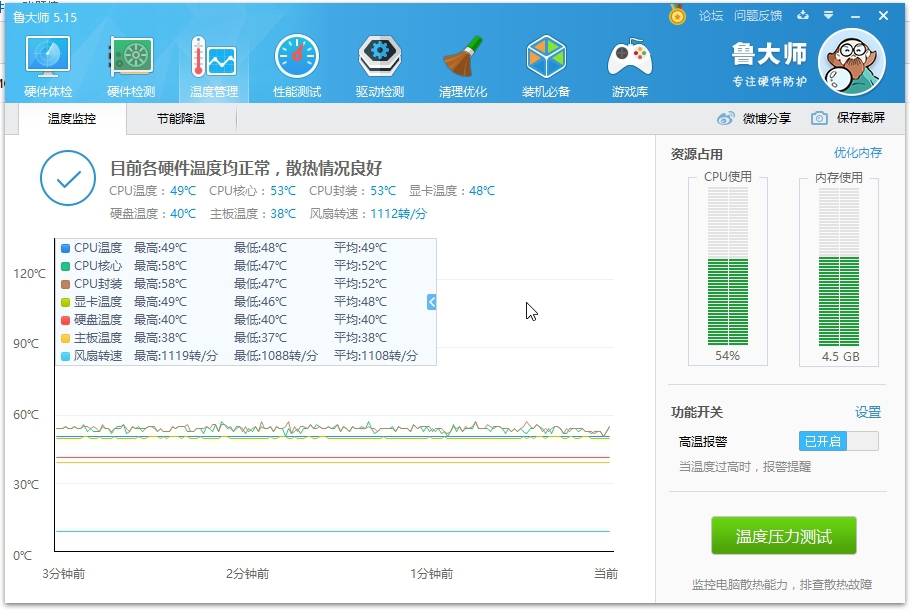This screenshot has width=910, height=610.
Task: Open 设置 settings link
Action: [x=868, y=412]
